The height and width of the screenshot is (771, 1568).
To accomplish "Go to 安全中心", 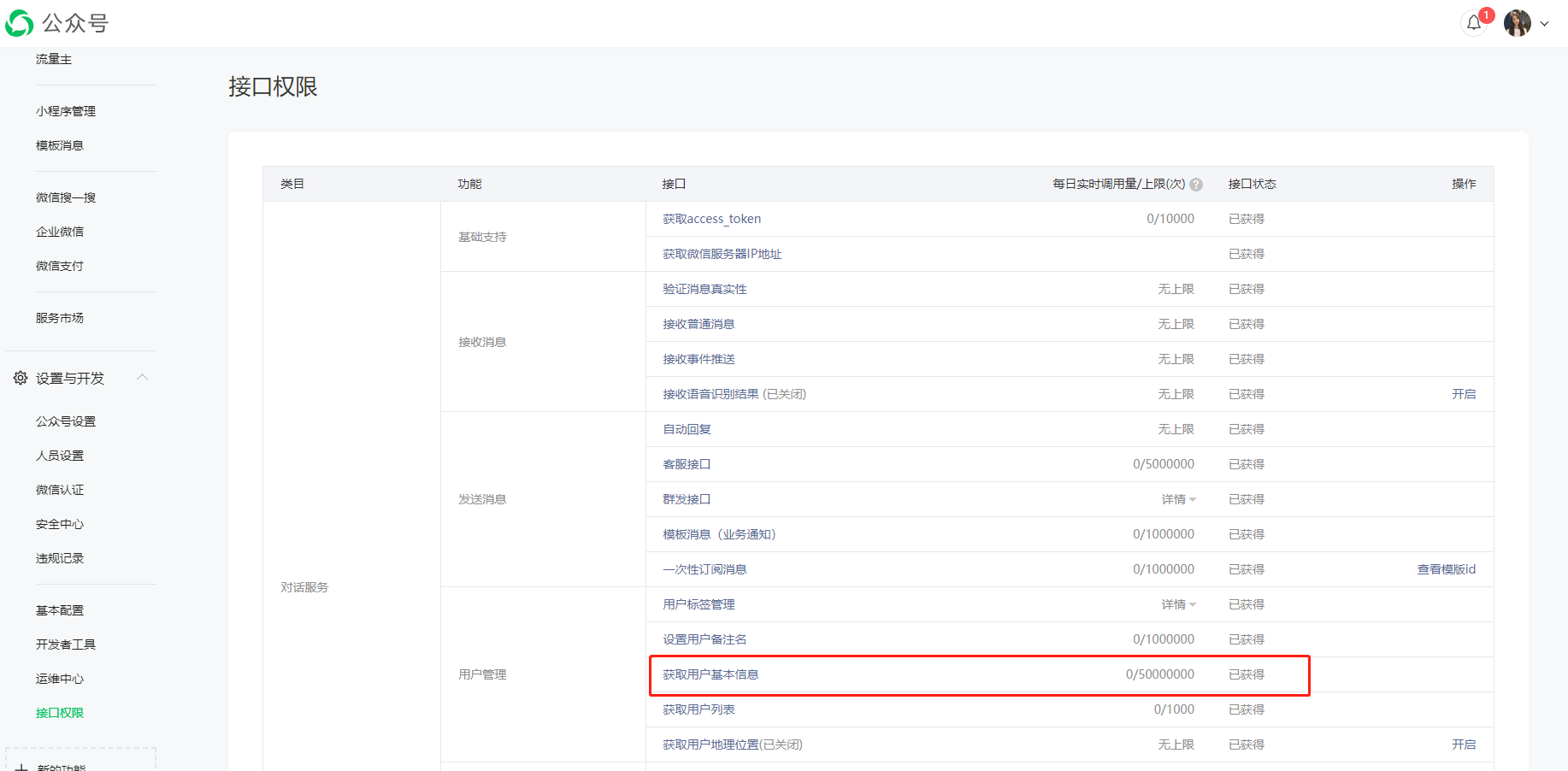I will coord(60,524).
